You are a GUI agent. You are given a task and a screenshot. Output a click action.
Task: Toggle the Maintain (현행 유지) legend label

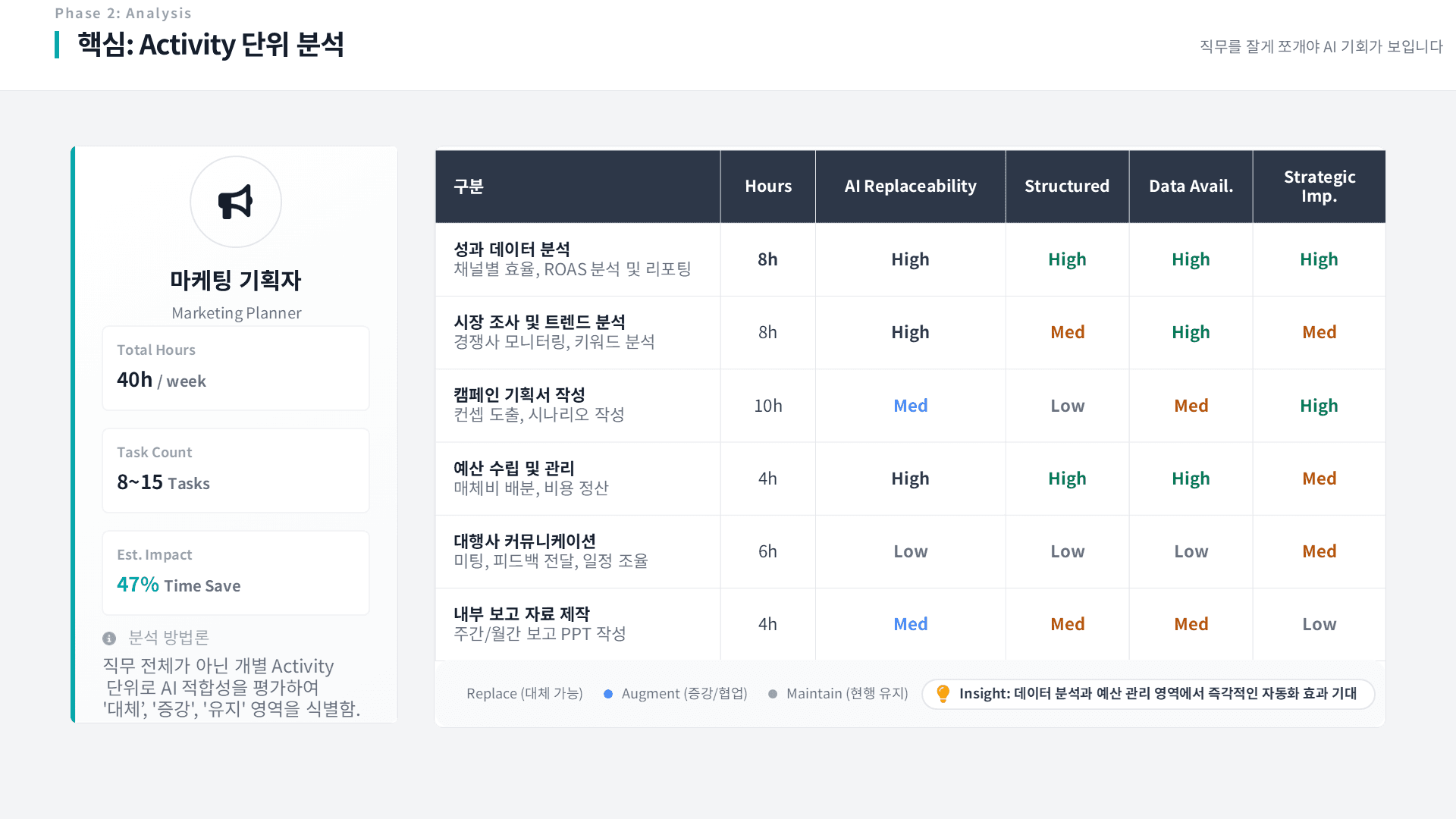(848, 693)
